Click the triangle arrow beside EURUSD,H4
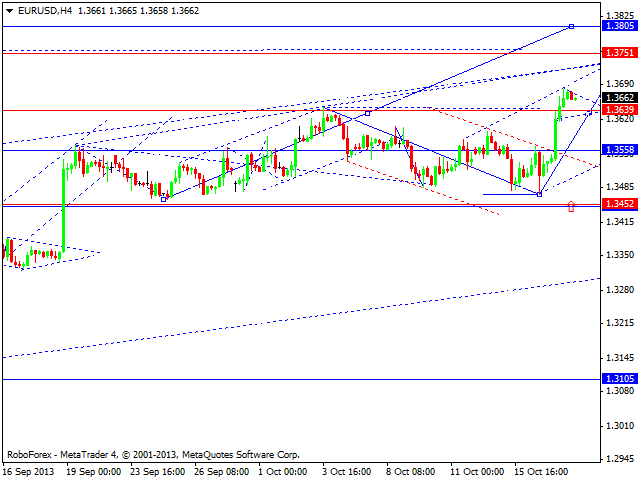 (9, 11)
